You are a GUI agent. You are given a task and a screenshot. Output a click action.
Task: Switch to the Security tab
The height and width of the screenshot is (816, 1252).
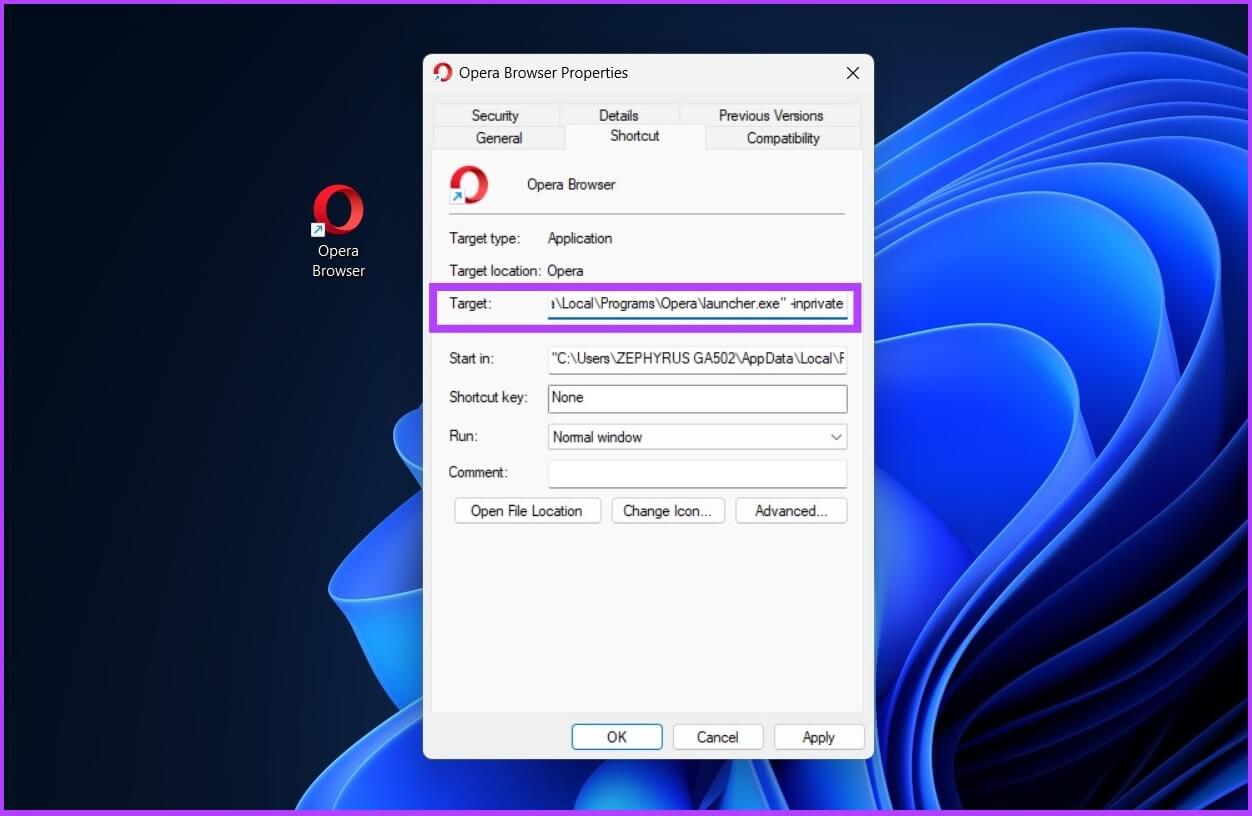495,115
